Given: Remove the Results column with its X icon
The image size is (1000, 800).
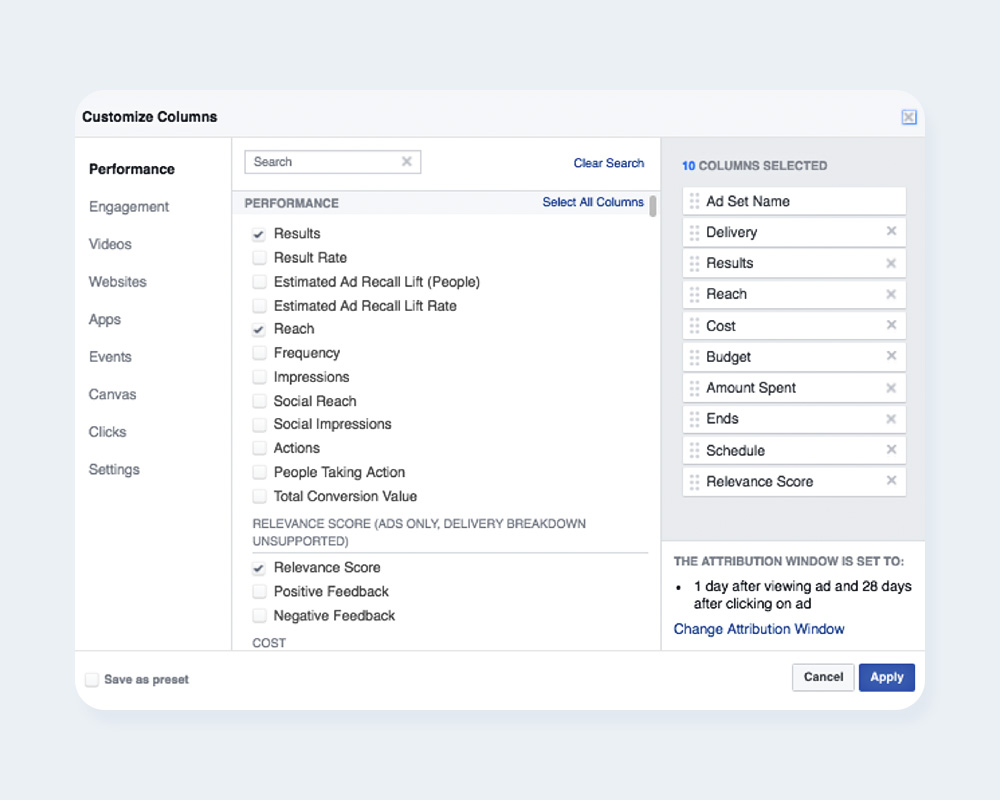Looking at the screenshot, I should (x=891, y=263).
